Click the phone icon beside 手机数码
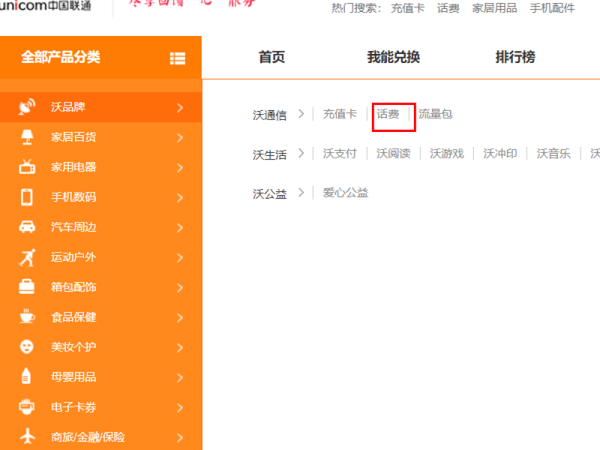 coord(27,197)
